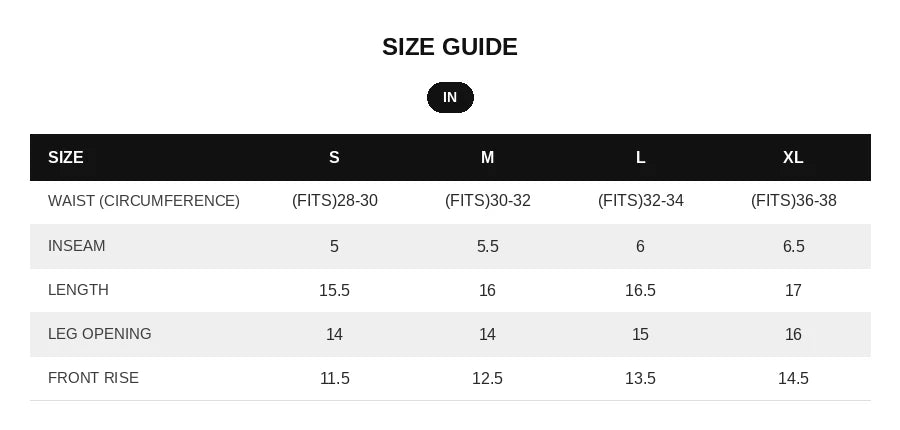
Task: Select the L column header
Action: tap(641, 157)
